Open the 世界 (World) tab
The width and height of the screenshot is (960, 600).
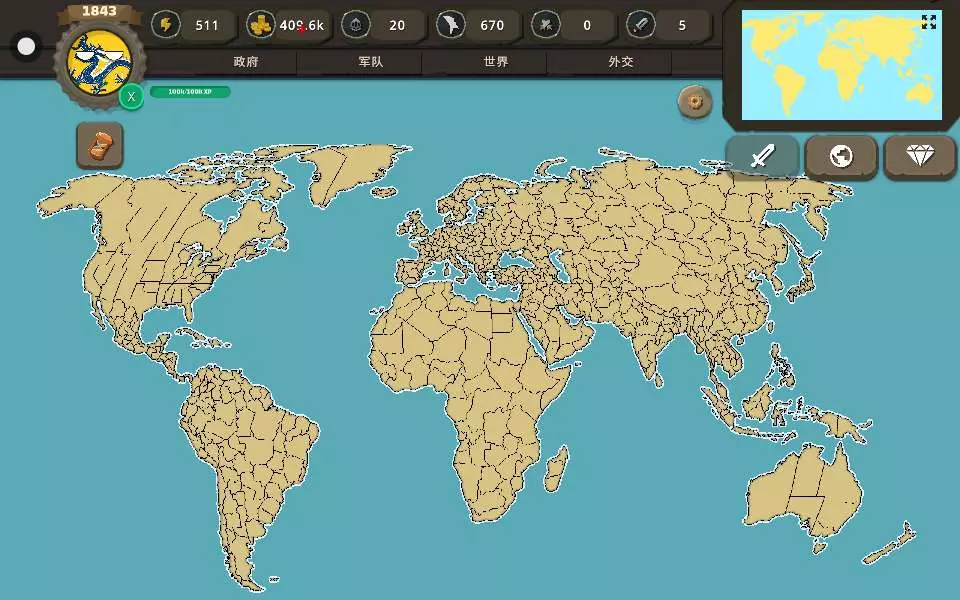(495, 62)
